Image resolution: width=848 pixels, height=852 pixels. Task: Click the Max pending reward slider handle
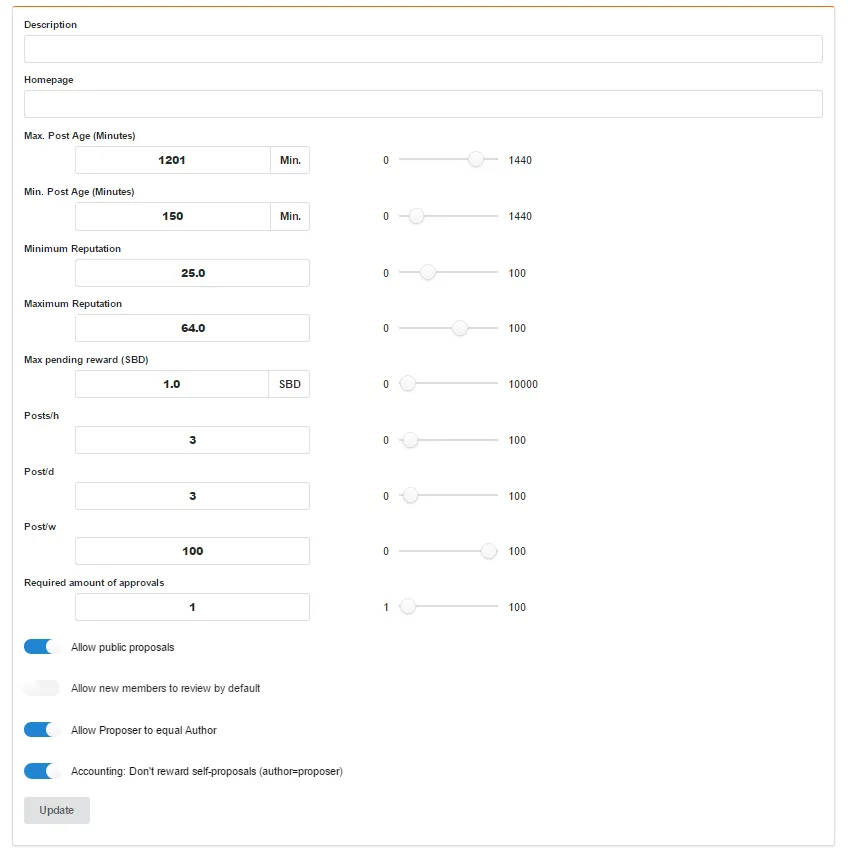[408, 384]
